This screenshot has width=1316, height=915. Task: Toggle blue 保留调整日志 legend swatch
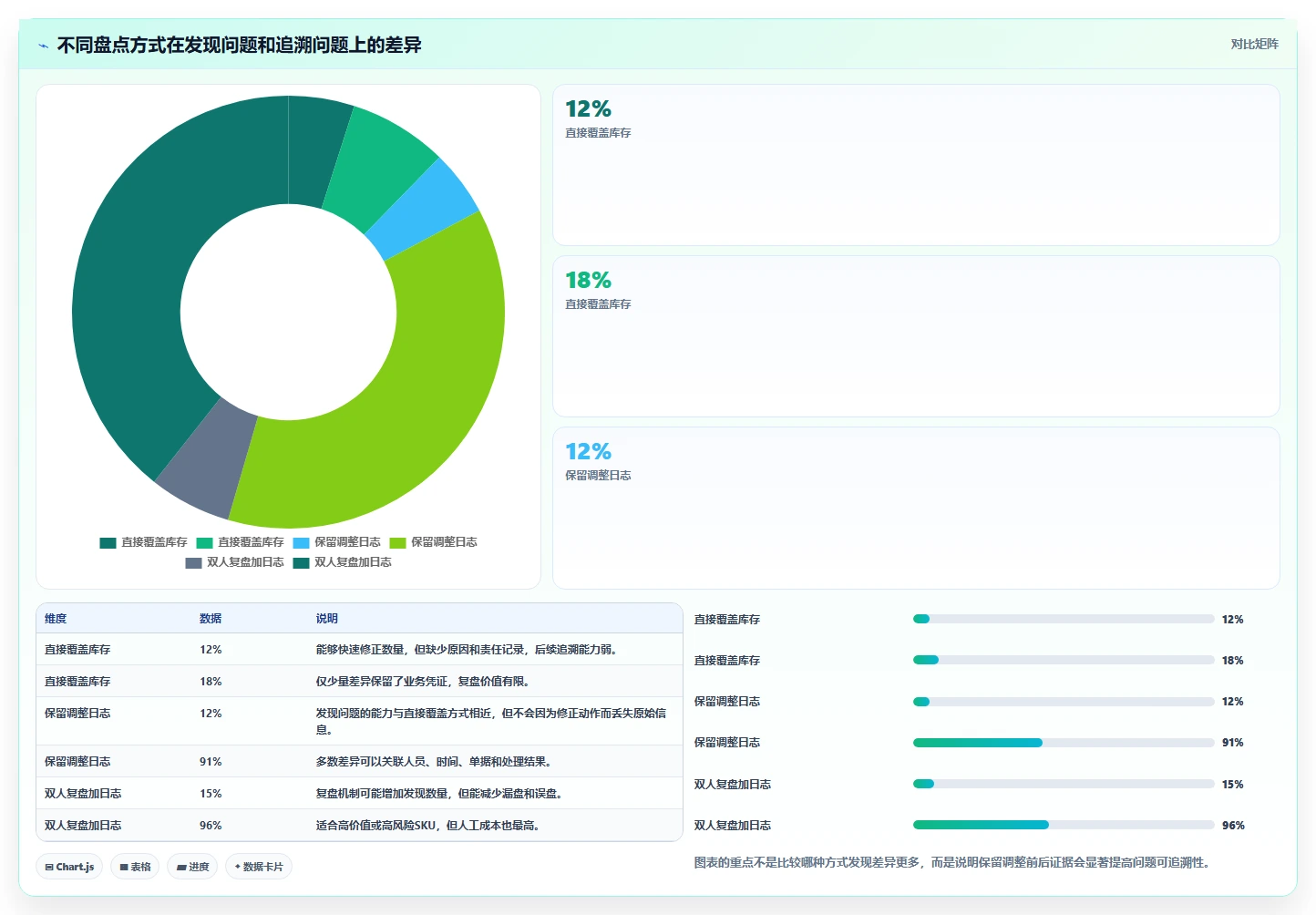click(x=301, y=542)
